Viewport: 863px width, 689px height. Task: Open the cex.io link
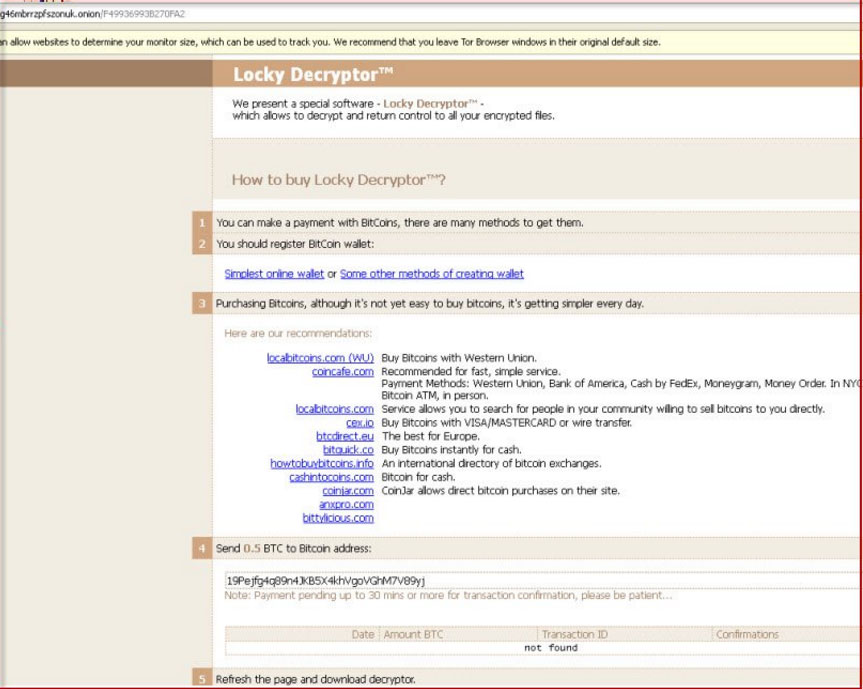coord(360,423)
